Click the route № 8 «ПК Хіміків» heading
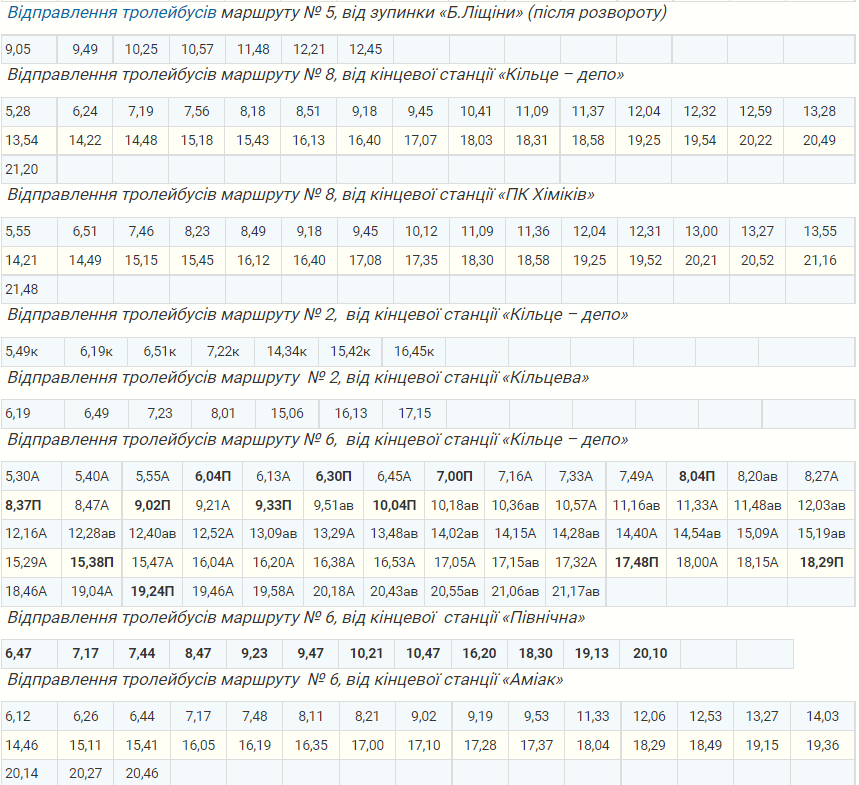The width and height of the screenshot is (859, 785). click(x=301, y=194)
